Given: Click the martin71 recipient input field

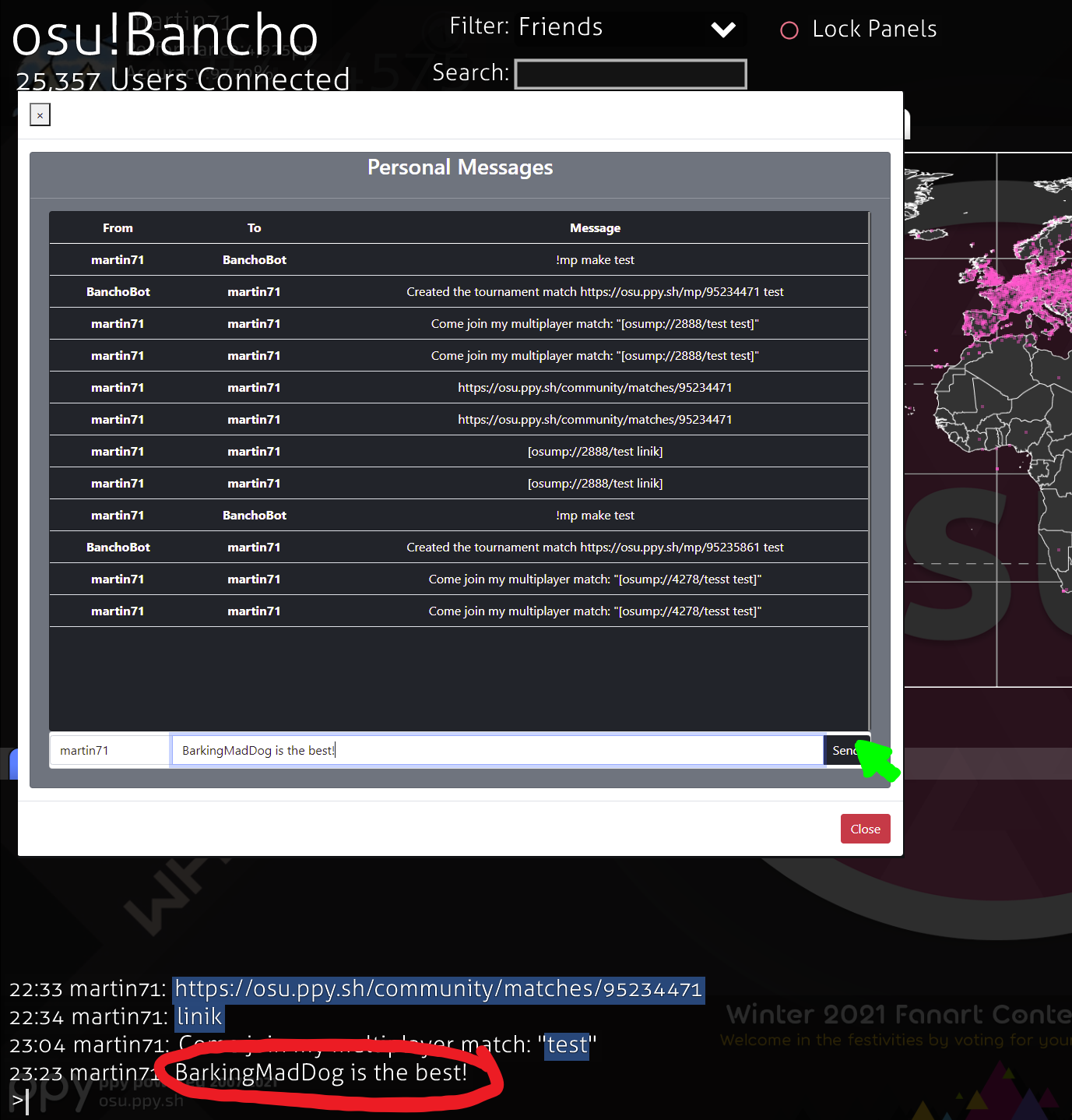Looking at the screenshot, I should coord(110,750).
